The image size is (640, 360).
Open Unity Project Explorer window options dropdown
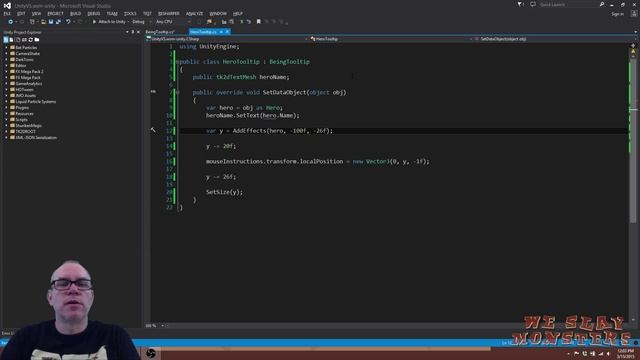(x=127, y=32)
